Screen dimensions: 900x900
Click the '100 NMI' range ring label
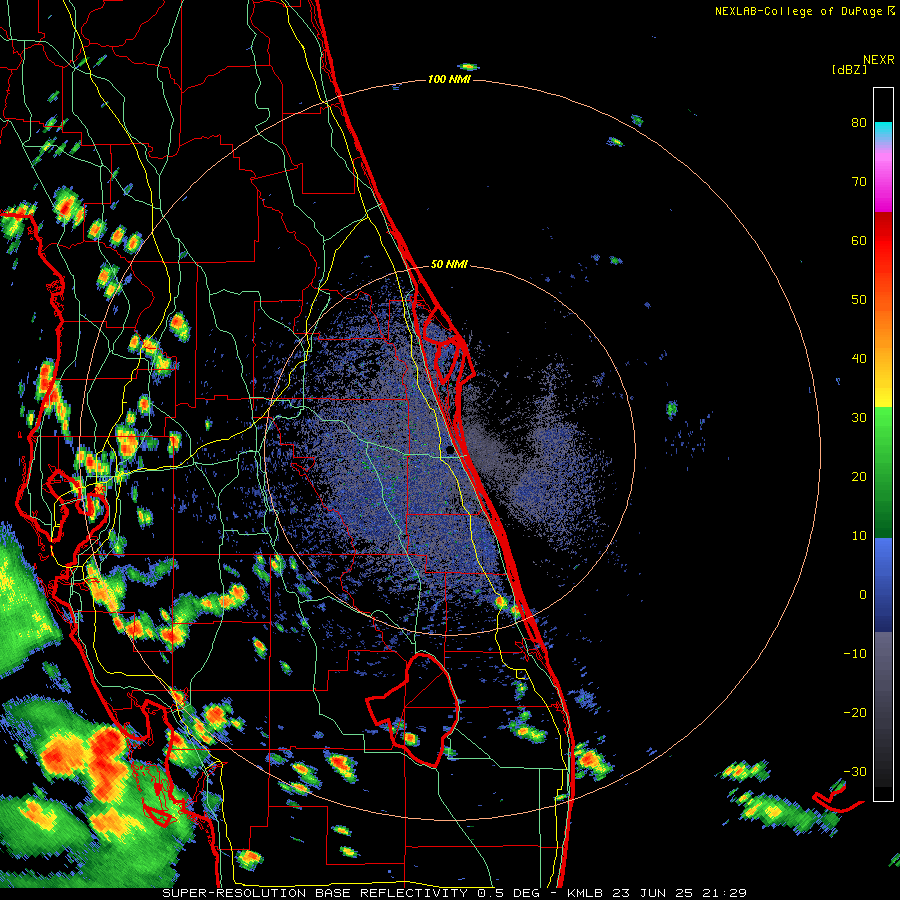pos(449,79)
